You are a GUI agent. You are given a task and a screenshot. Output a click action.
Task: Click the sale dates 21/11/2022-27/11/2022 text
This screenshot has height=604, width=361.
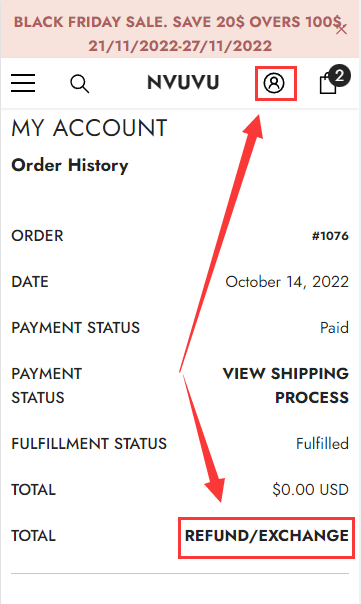point(180,46)
